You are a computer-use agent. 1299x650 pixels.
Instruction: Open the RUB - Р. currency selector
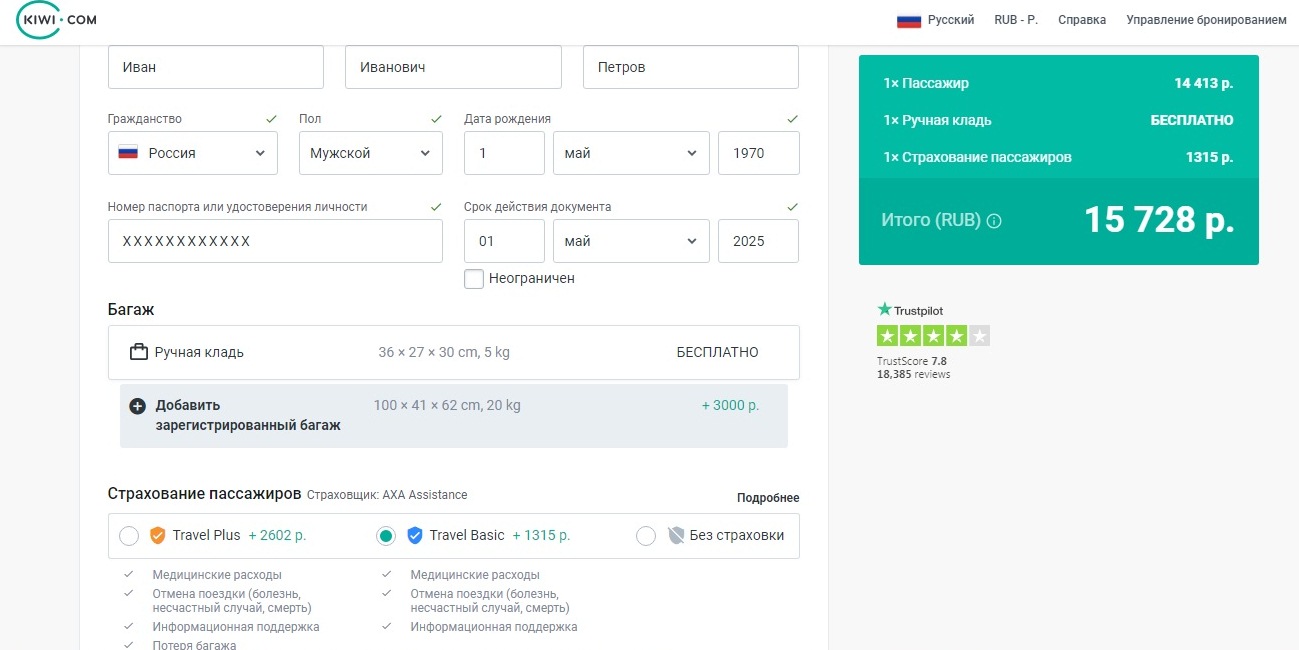click(x=1015, y=20)
